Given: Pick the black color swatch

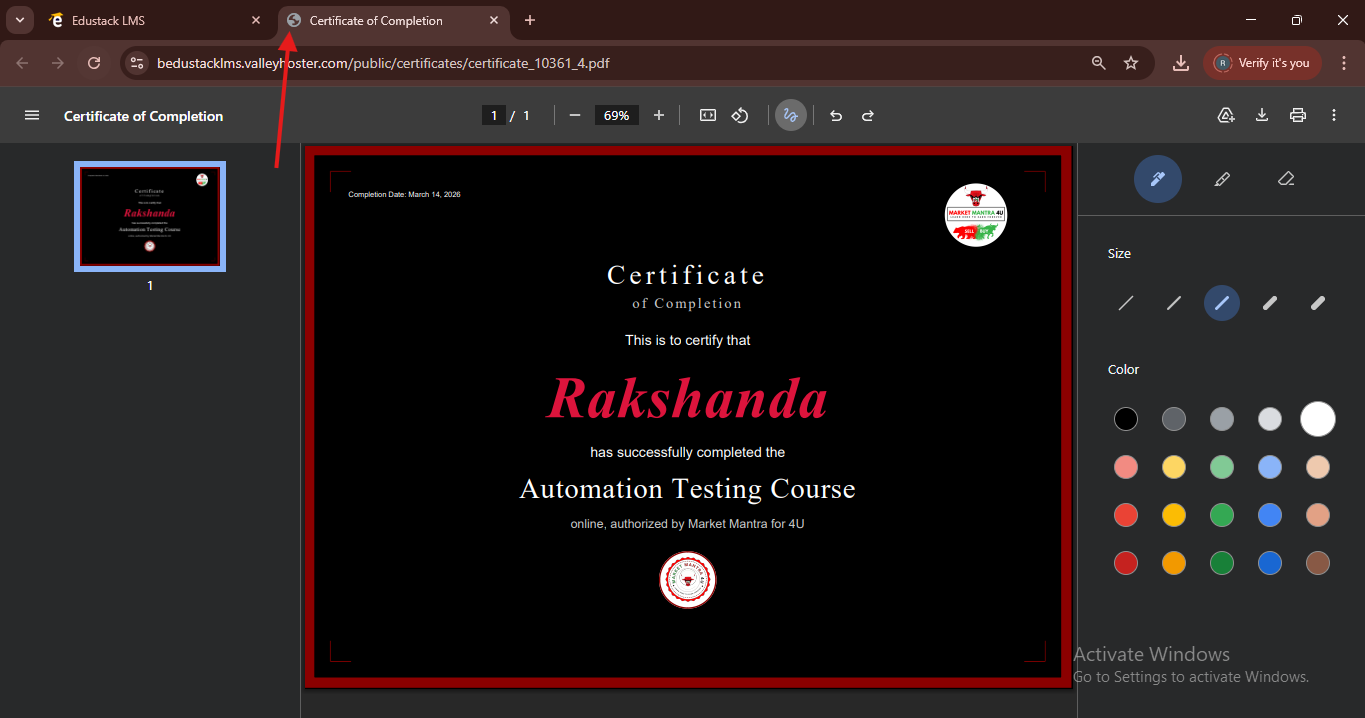Looking at the screenshot, I should [1126, 419].
